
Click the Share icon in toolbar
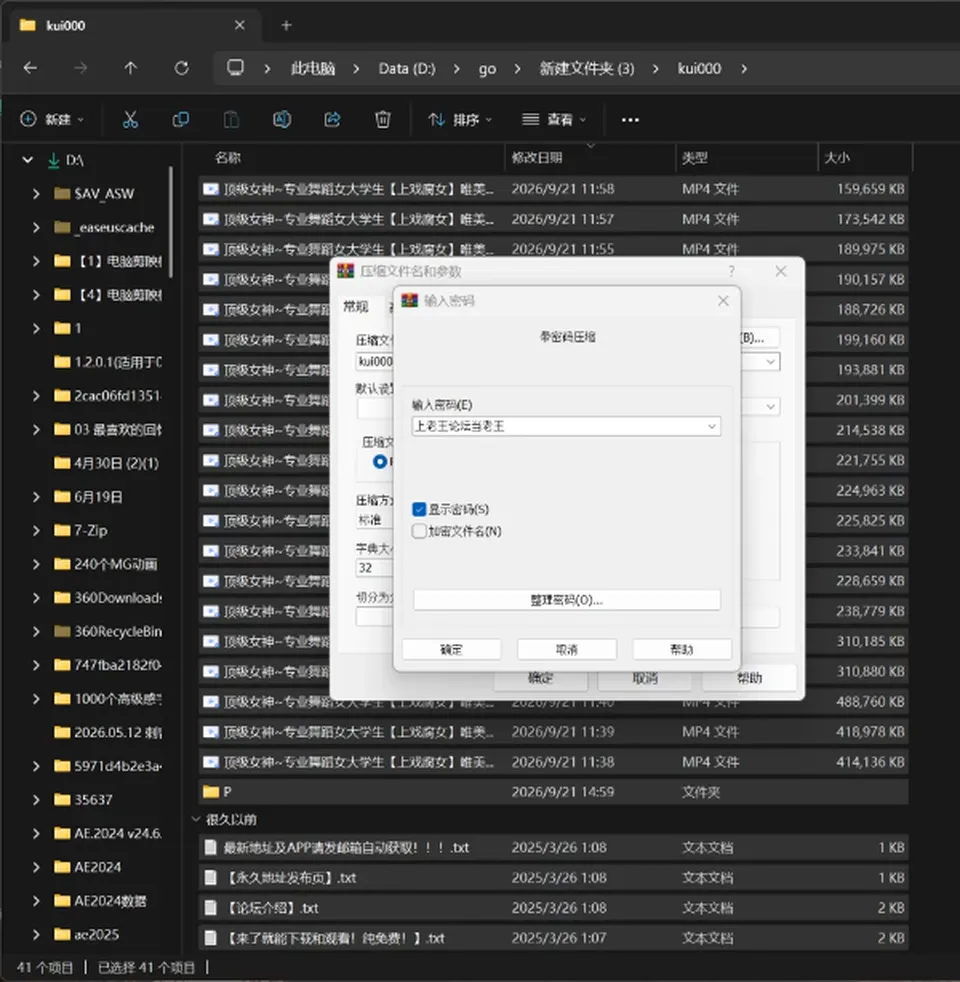333,119
